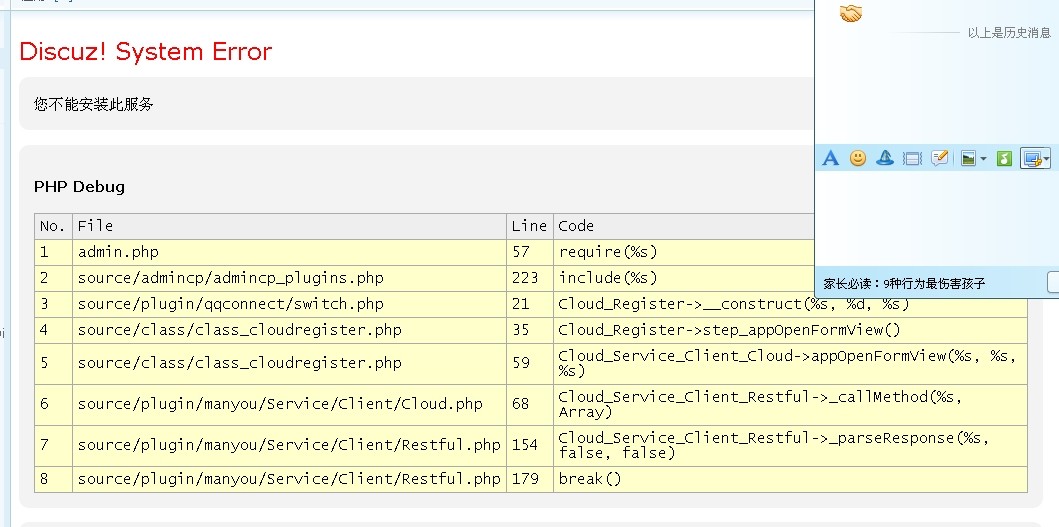Screen dimensions: 1059x527
Task: Click the send picture icon
Action: [x=969, y=159]
